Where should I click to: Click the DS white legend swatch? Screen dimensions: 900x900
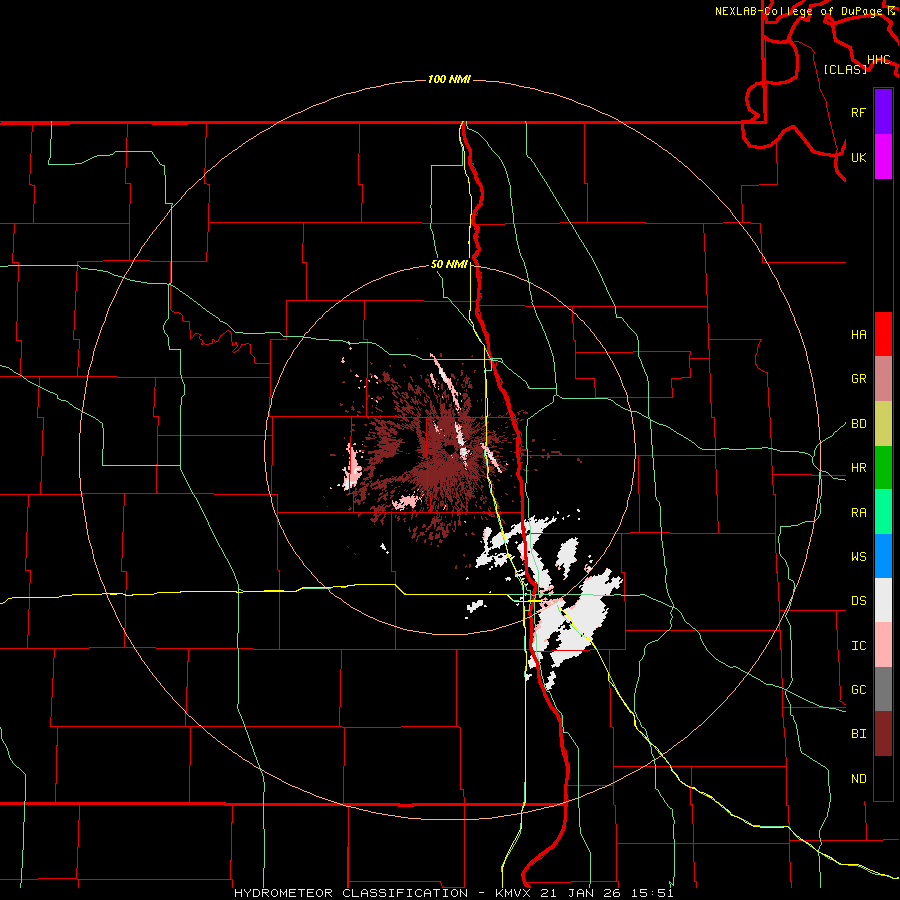883,600
